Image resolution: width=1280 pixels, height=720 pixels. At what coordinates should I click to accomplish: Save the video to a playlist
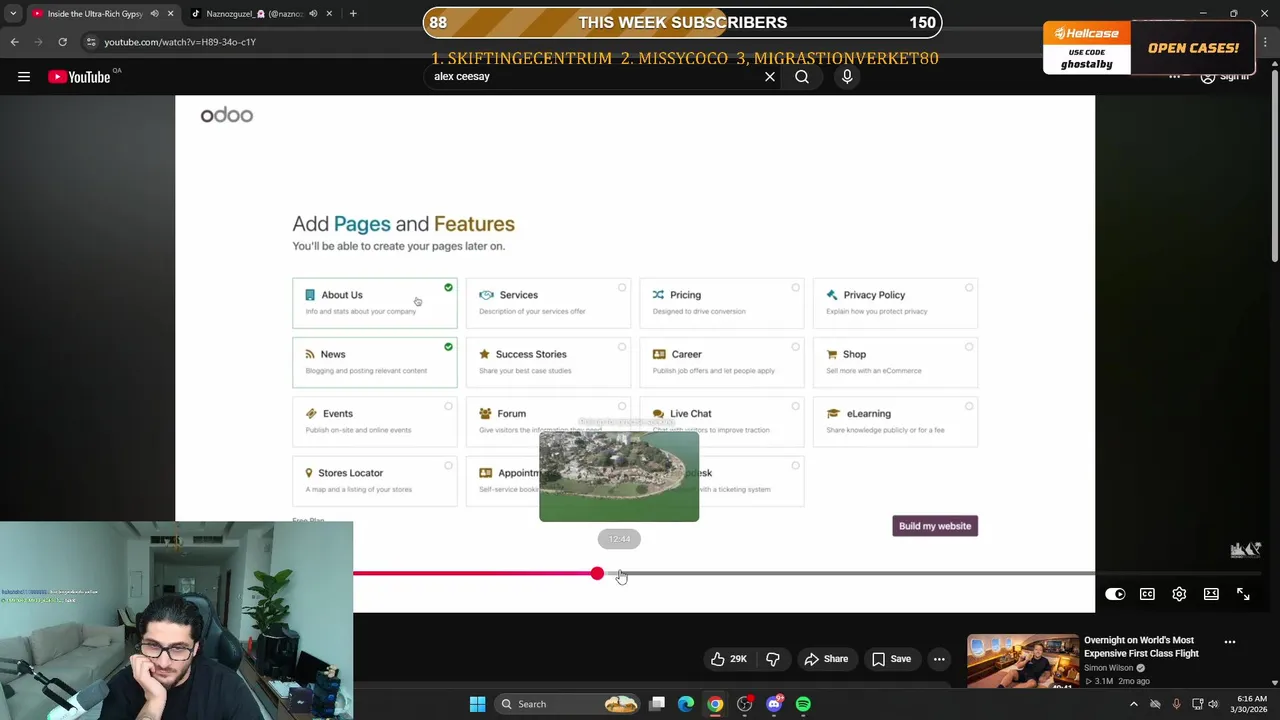pos(891,659)
